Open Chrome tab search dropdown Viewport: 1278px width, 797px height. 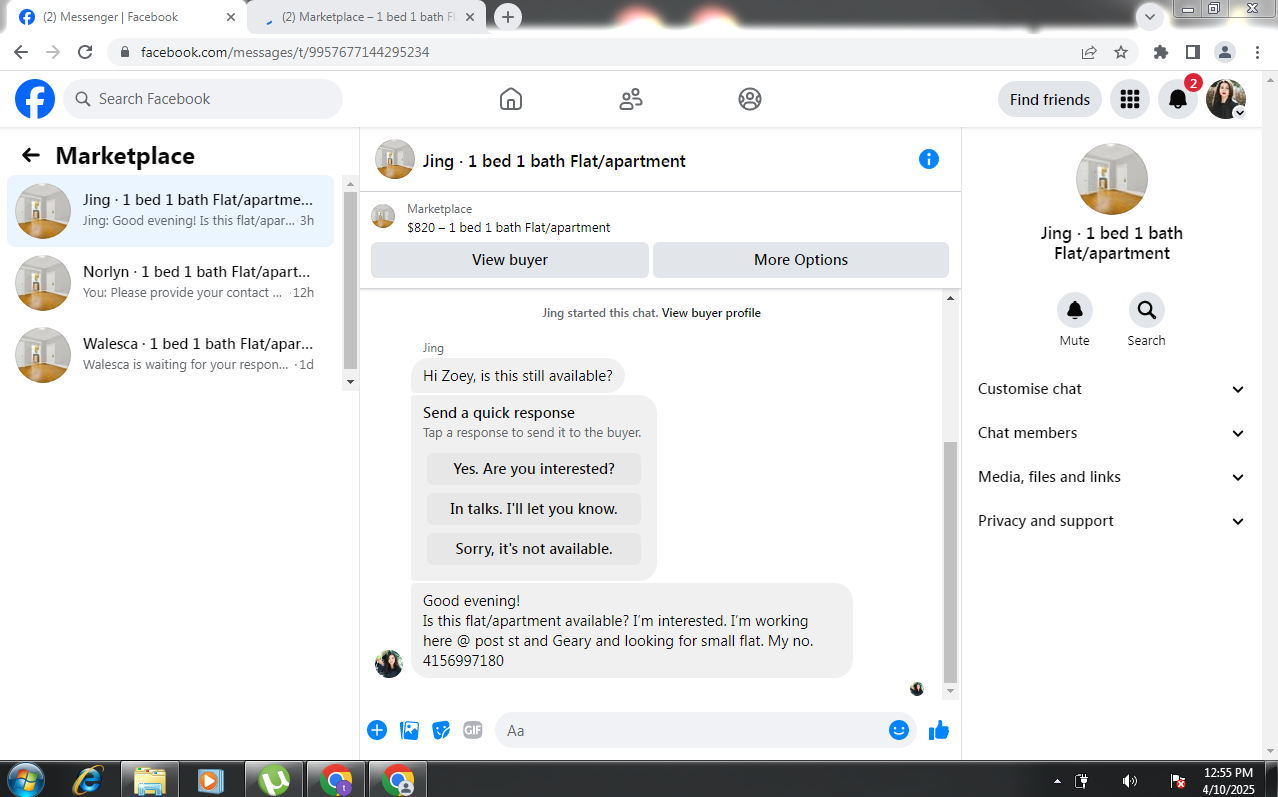pos(1150,17)
